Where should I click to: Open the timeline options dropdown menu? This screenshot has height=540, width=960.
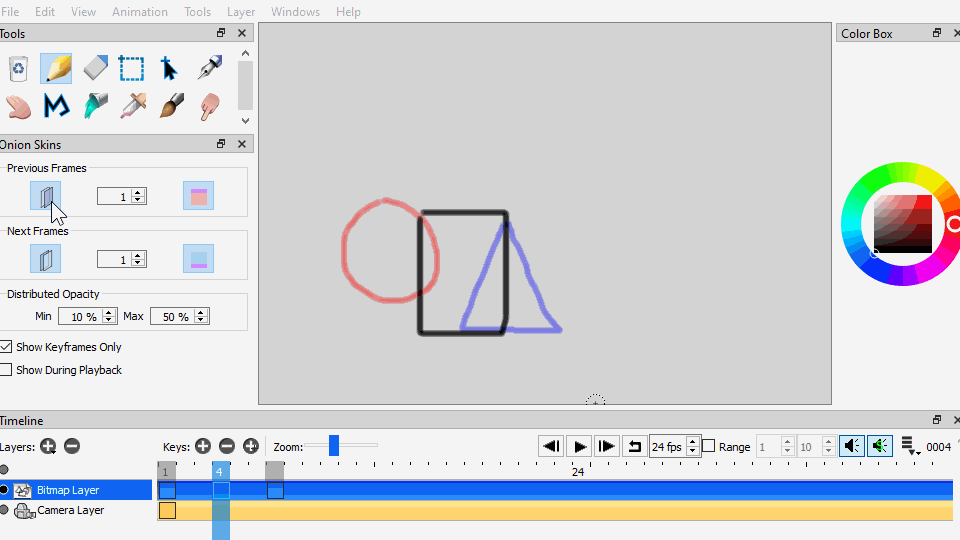(x=910, y=446)
